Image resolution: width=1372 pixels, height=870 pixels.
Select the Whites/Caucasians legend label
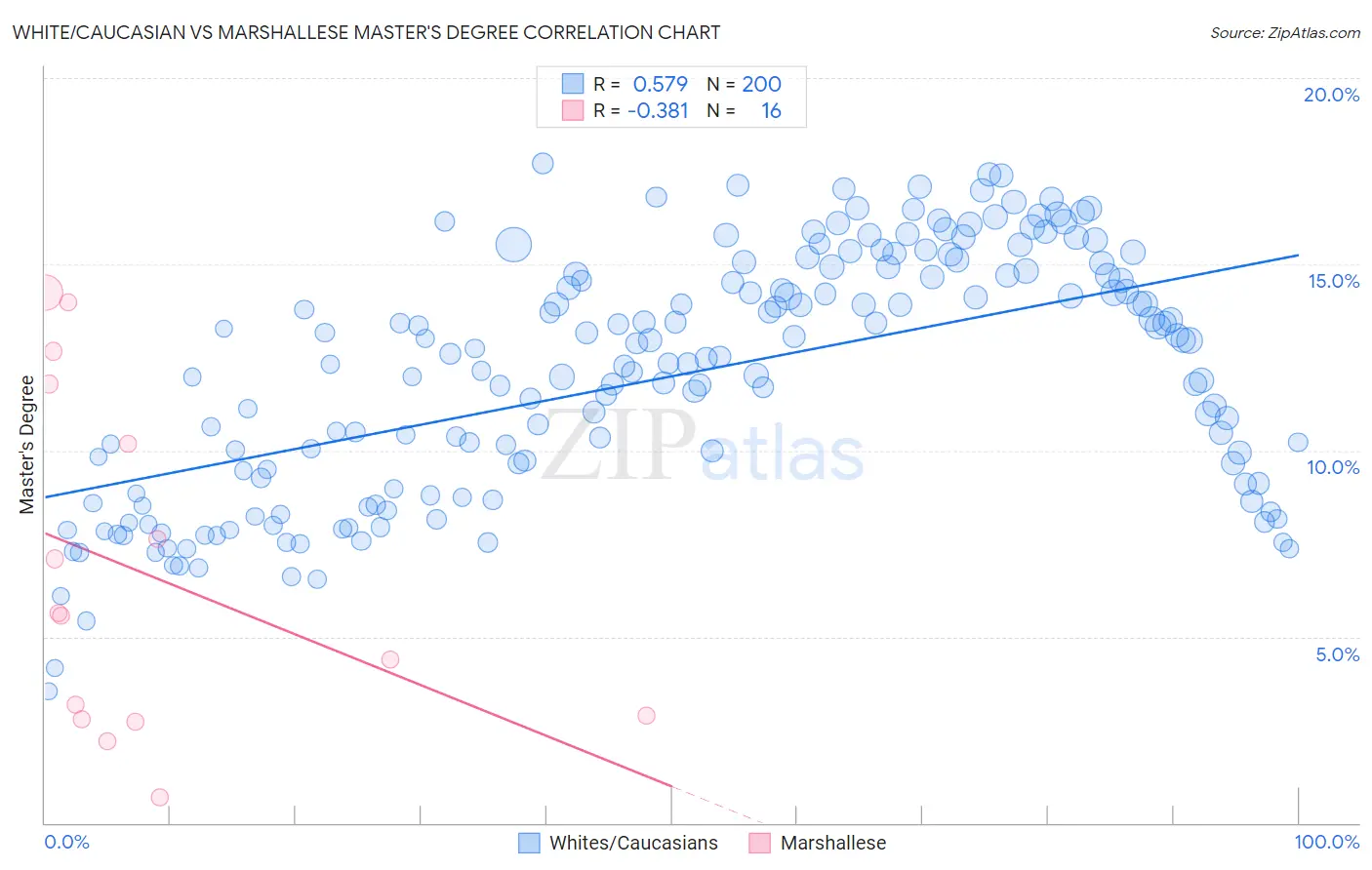point(633,843)
